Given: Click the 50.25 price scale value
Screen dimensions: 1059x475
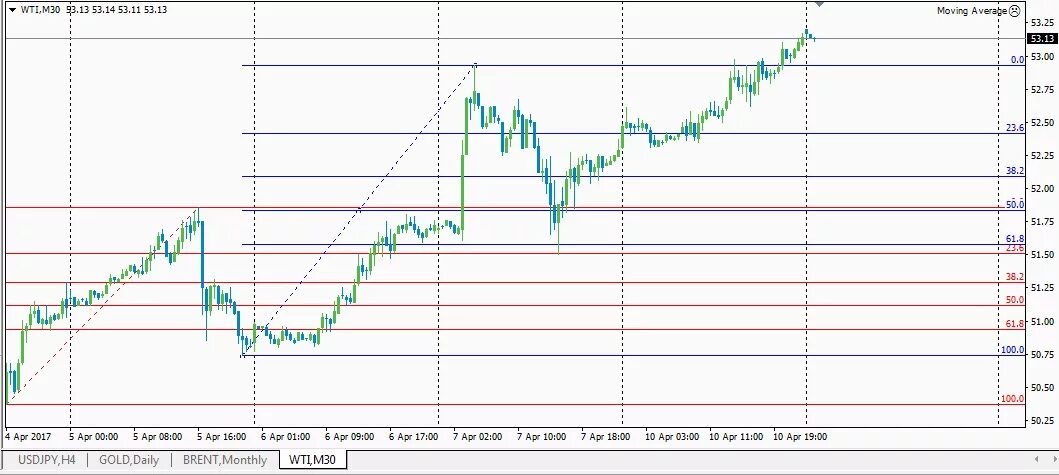Looking at the screenshot, I should click(1042, 421).
